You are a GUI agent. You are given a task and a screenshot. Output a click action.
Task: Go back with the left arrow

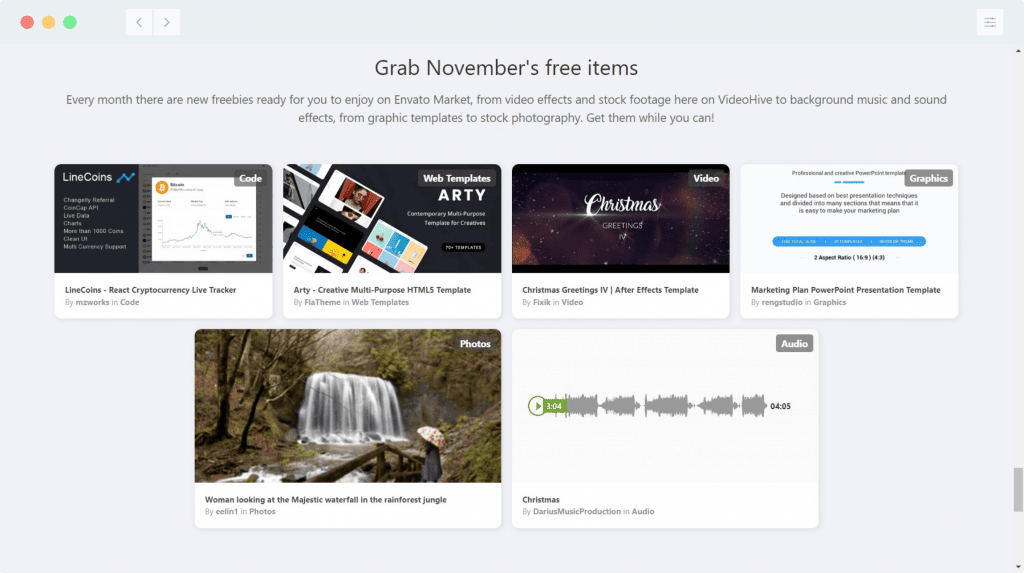click(139, 22)
